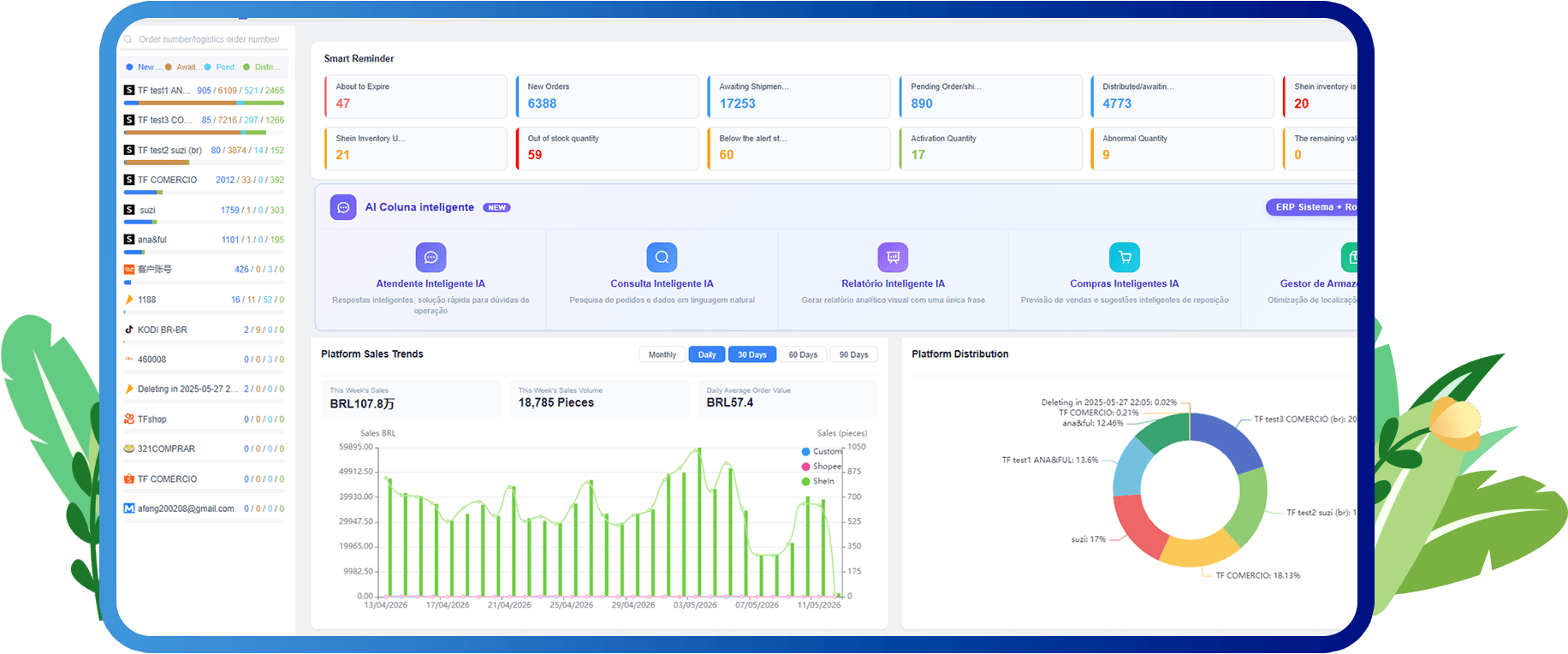Click the search icon in order number field
1568x654 pixels.
(128, 39)
